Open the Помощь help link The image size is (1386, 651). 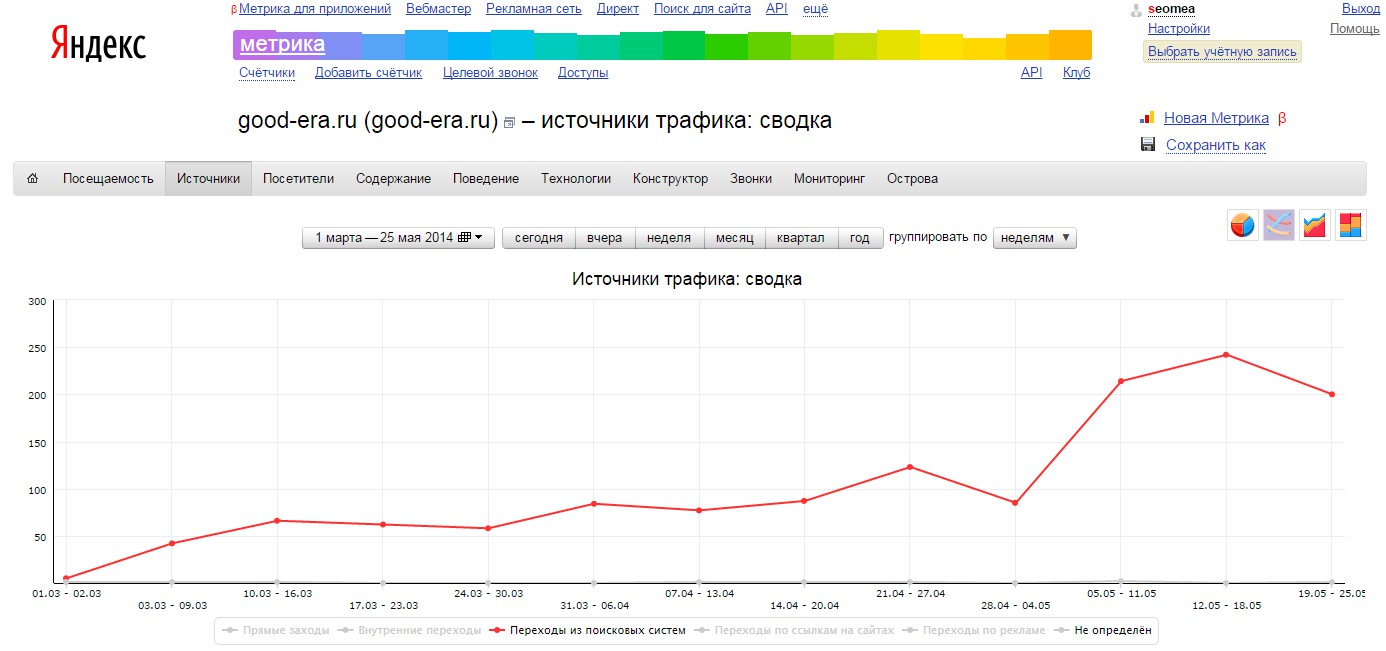point(1355,29)
